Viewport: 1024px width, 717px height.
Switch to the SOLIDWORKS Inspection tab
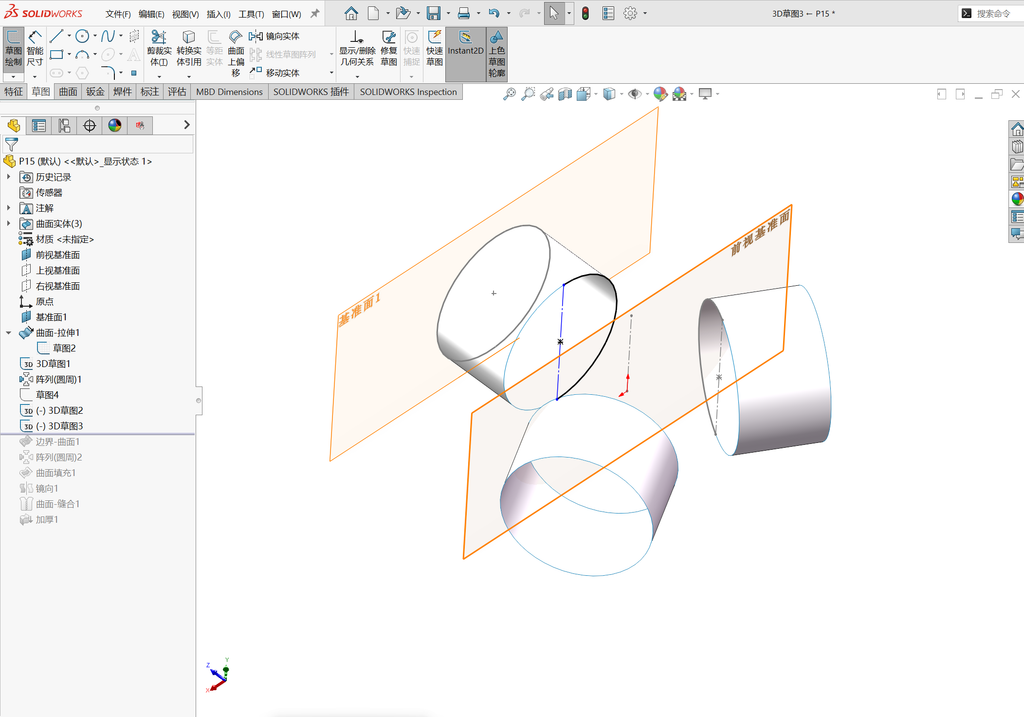point(408,91)
